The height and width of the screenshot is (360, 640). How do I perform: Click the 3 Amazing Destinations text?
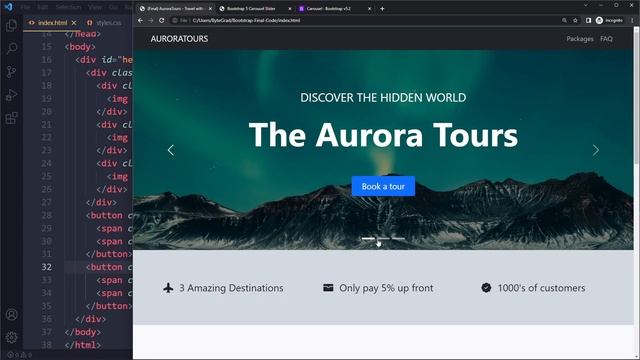click(231, 288)
